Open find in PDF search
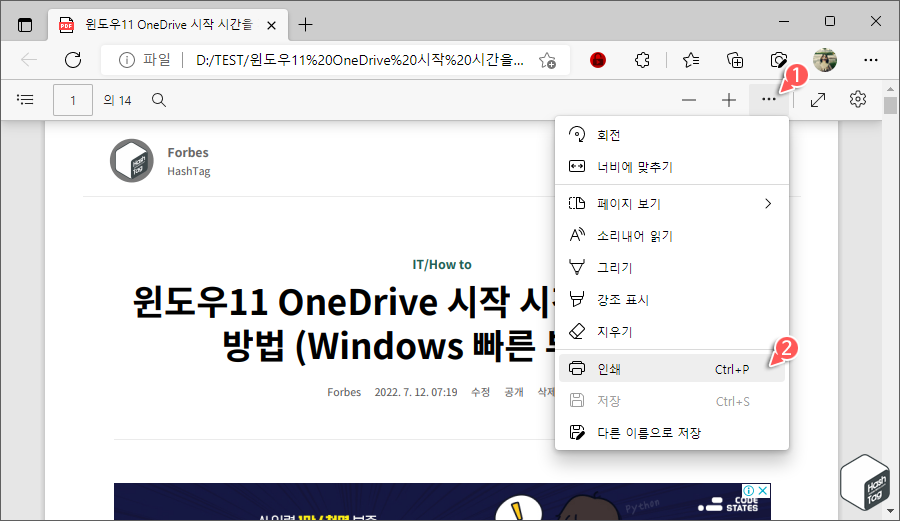The height and width of the screenshot is (521, 900). click(x=159, y=100)
